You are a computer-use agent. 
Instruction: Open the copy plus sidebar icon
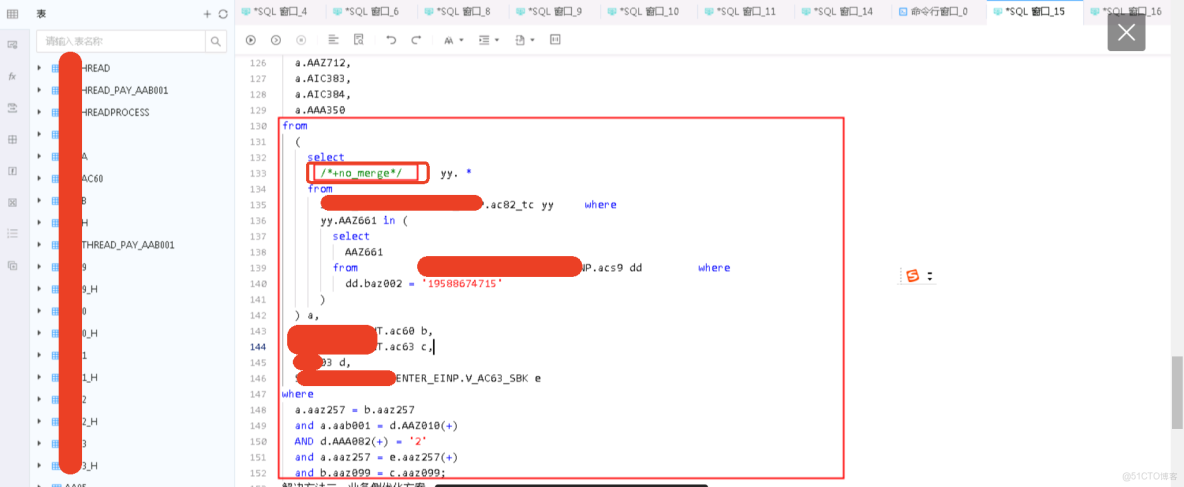(12, 265)
